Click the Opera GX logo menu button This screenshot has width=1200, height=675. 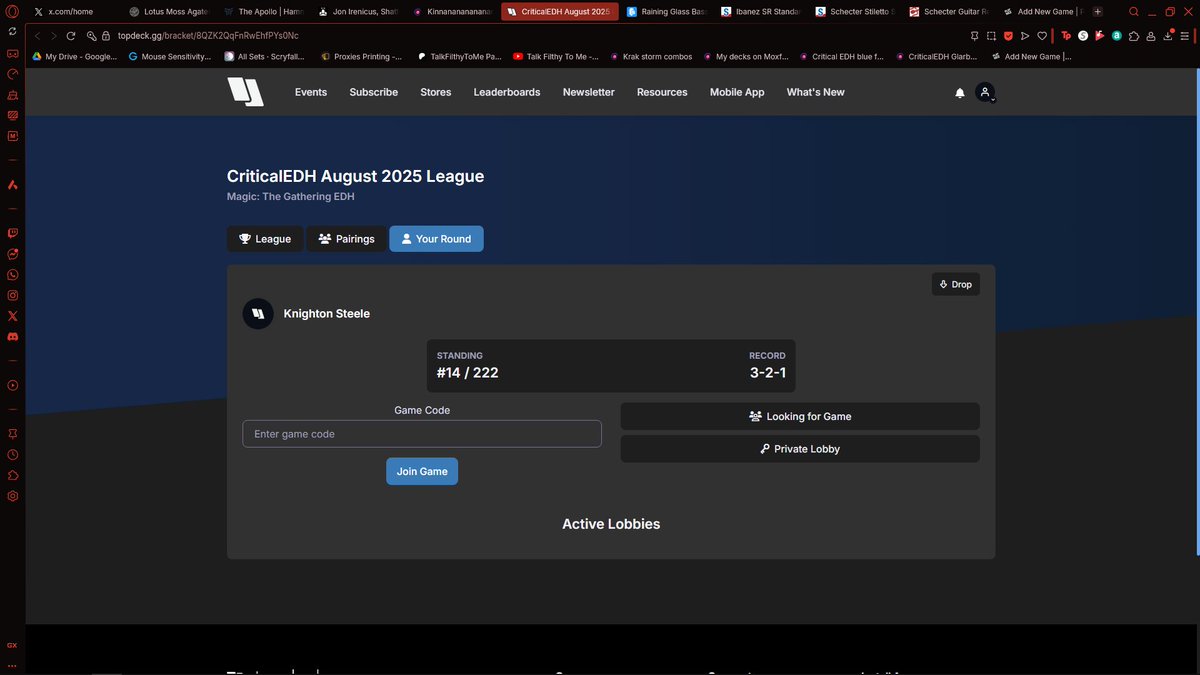(12, 12)
